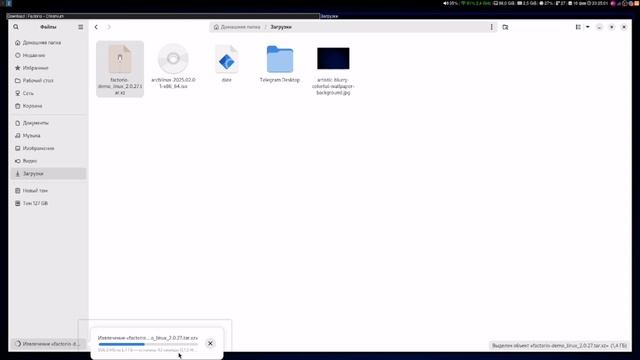Viewport: 640px width, 360px height.
Task: Go forward with the right arrow button
Action: [x=109, y=27]
